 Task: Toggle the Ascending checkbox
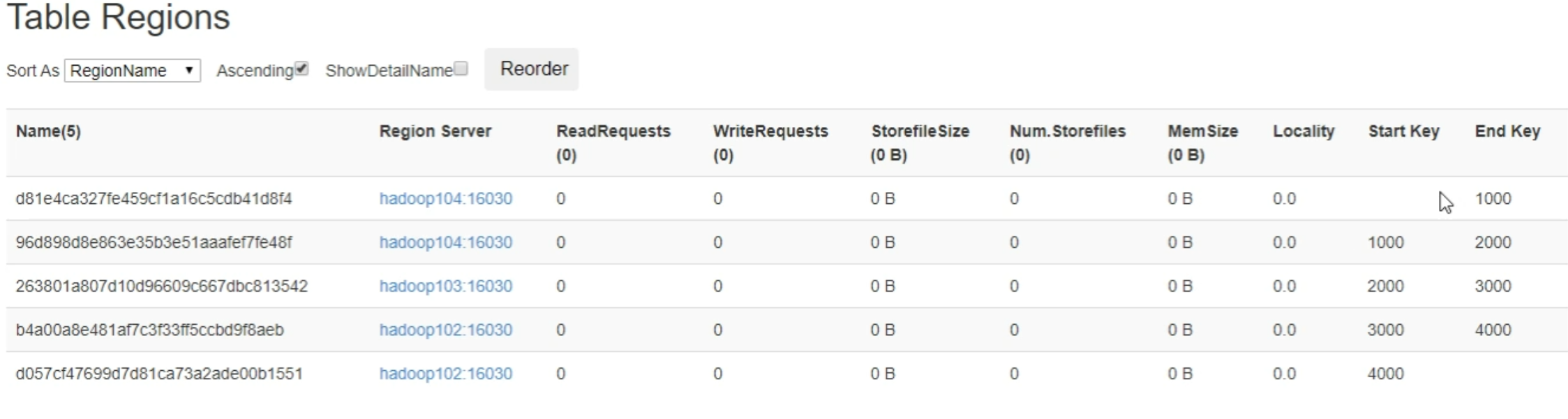point(301,68)
